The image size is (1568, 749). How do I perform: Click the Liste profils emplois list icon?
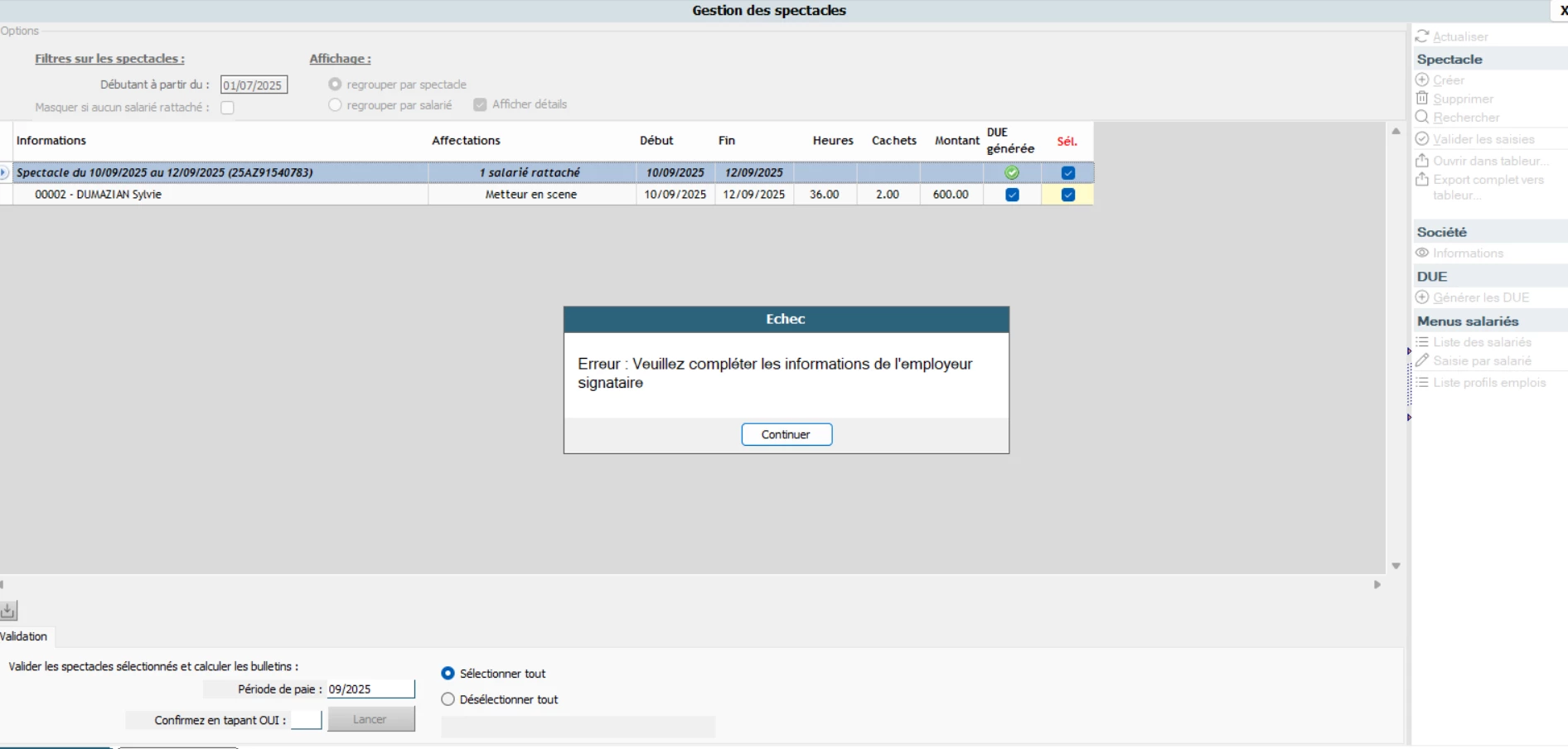pyautogui.click(x=1422, y=382)
